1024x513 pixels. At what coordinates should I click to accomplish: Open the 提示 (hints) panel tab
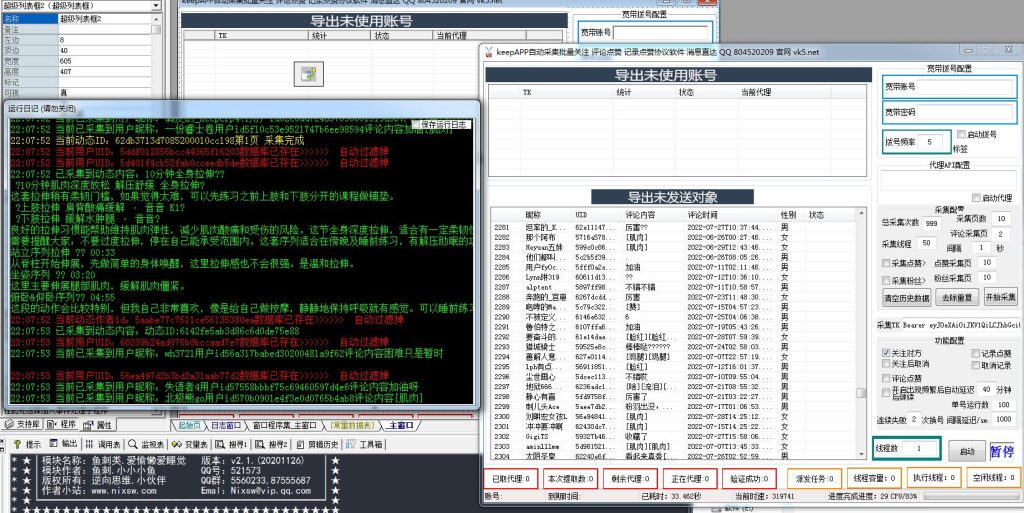(27, 444)
